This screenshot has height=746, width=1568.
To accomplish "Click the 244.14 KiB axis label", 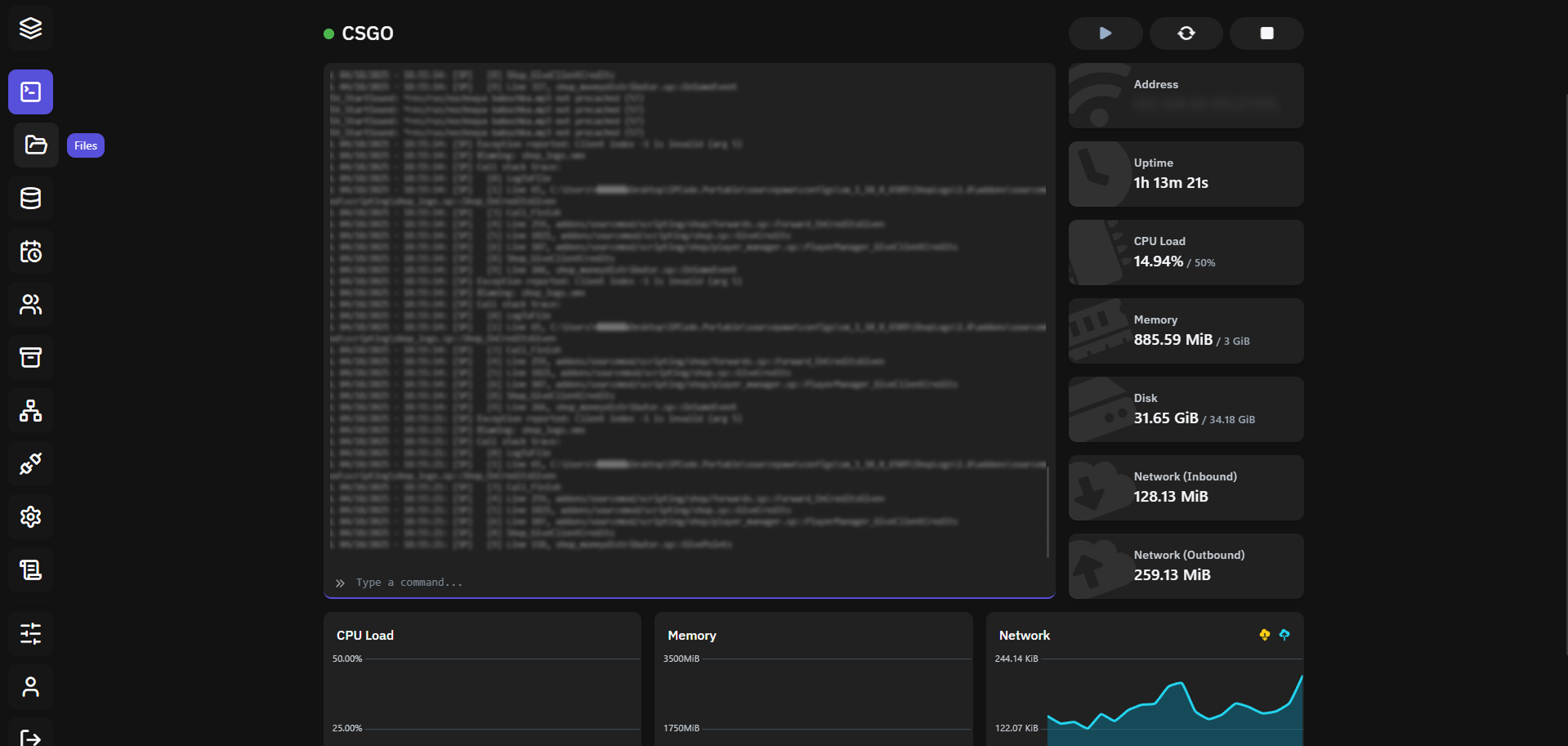I will [1016, 659].
